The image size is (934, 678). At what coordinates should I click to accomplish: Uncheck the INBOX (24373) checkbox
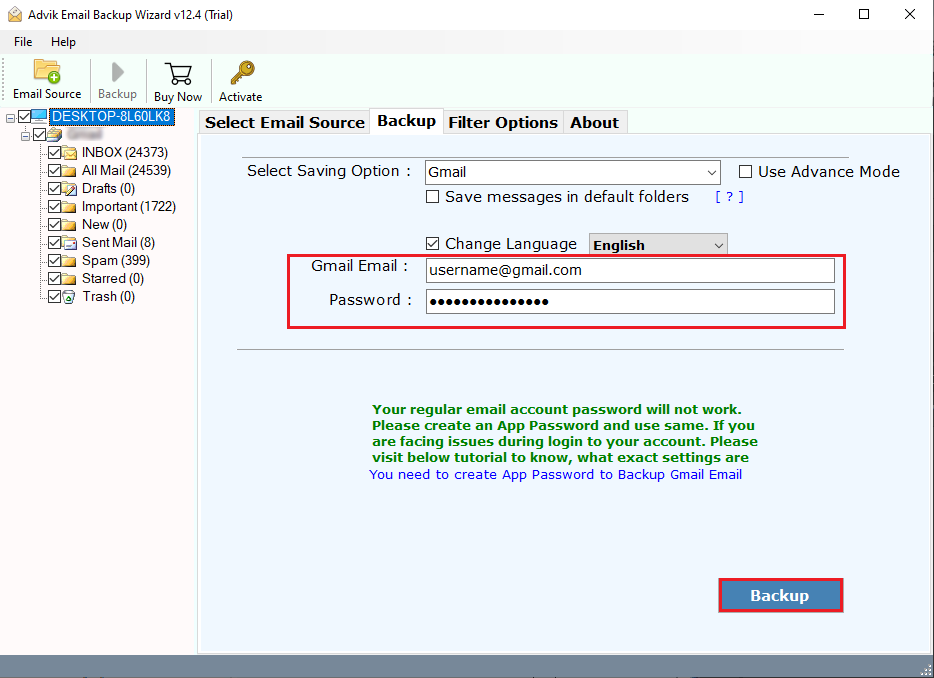tap(54, 153)
